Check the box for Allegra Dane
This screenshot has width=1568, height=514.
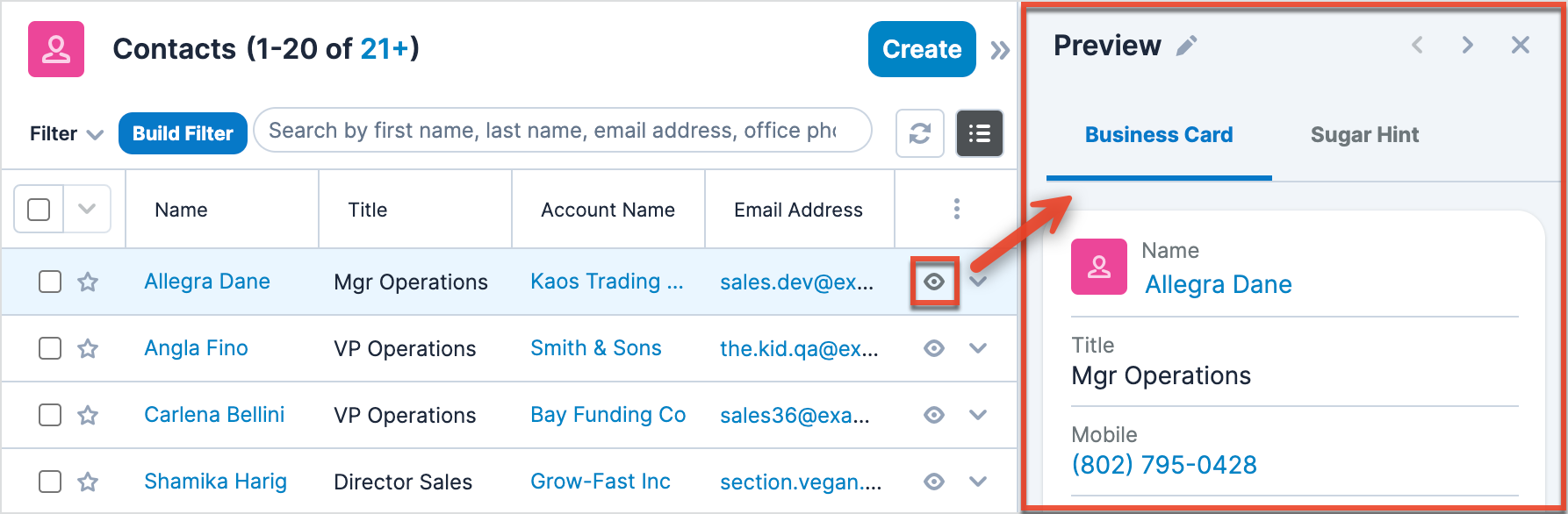(50, 282)
